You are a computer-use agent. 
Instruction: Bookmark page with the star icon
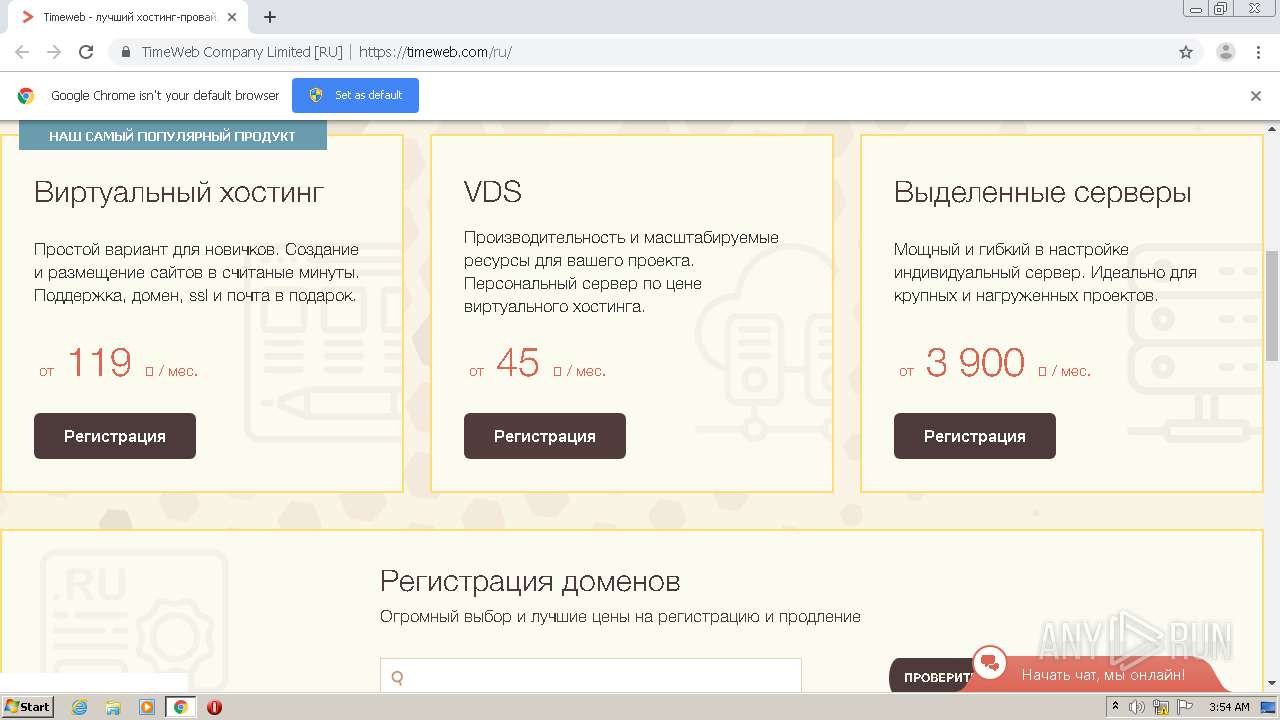(x=1186, y=52)
